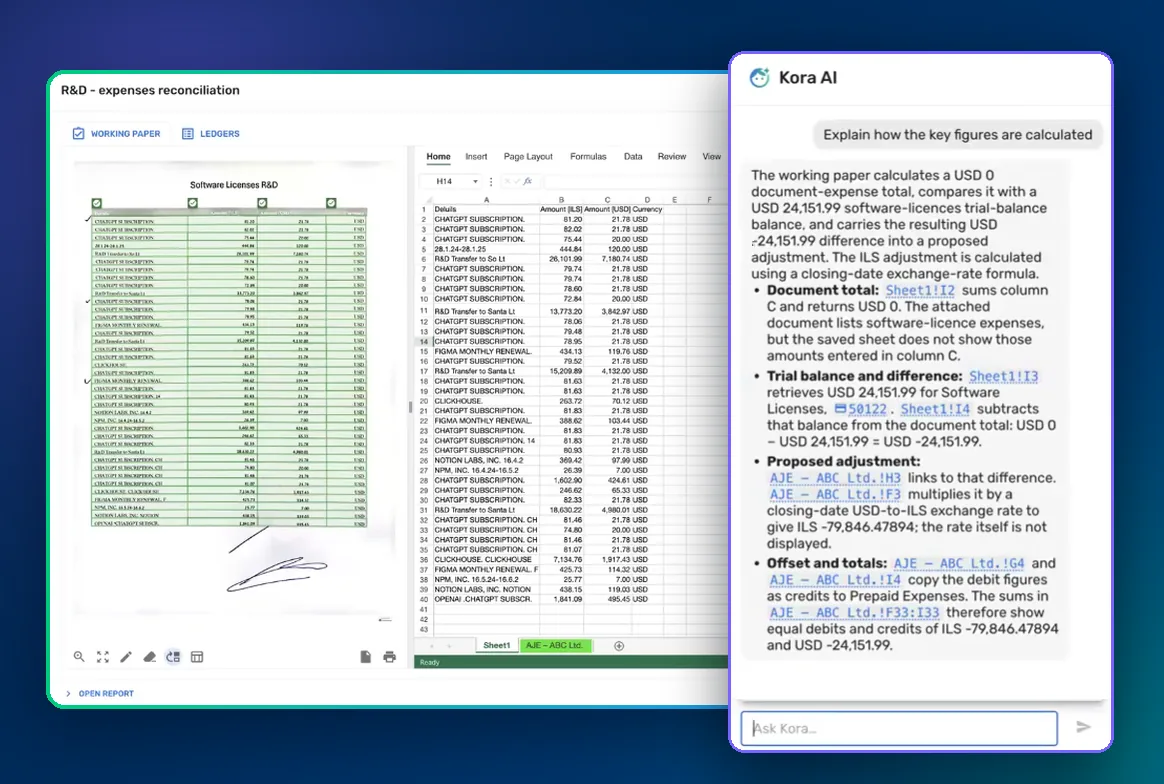The width and height of the screenshot is (1164, 784).
Task: Click the amount cell '26,101.99'
Action: tap(561, 259)
